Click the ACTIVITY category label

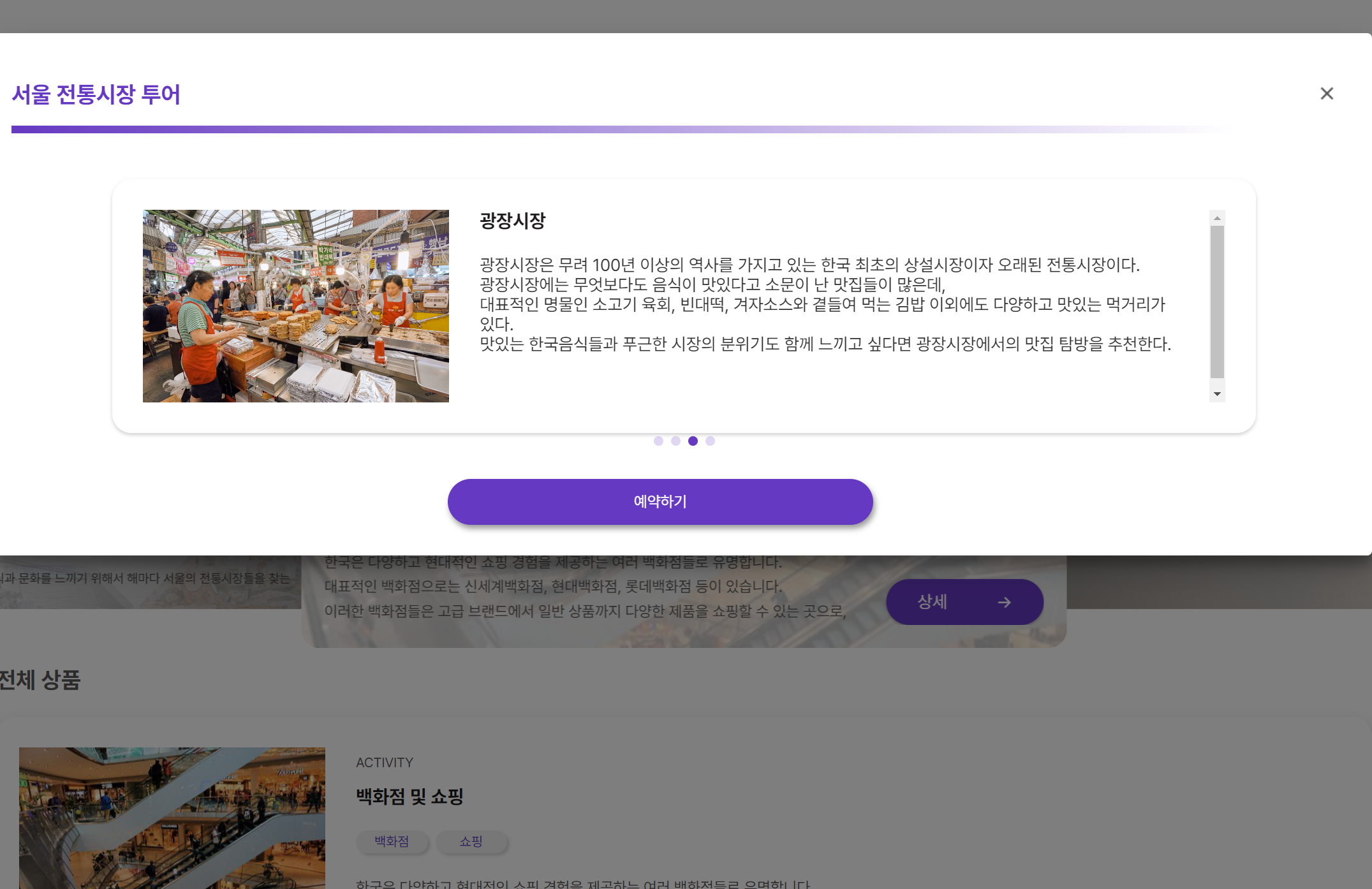385,763
